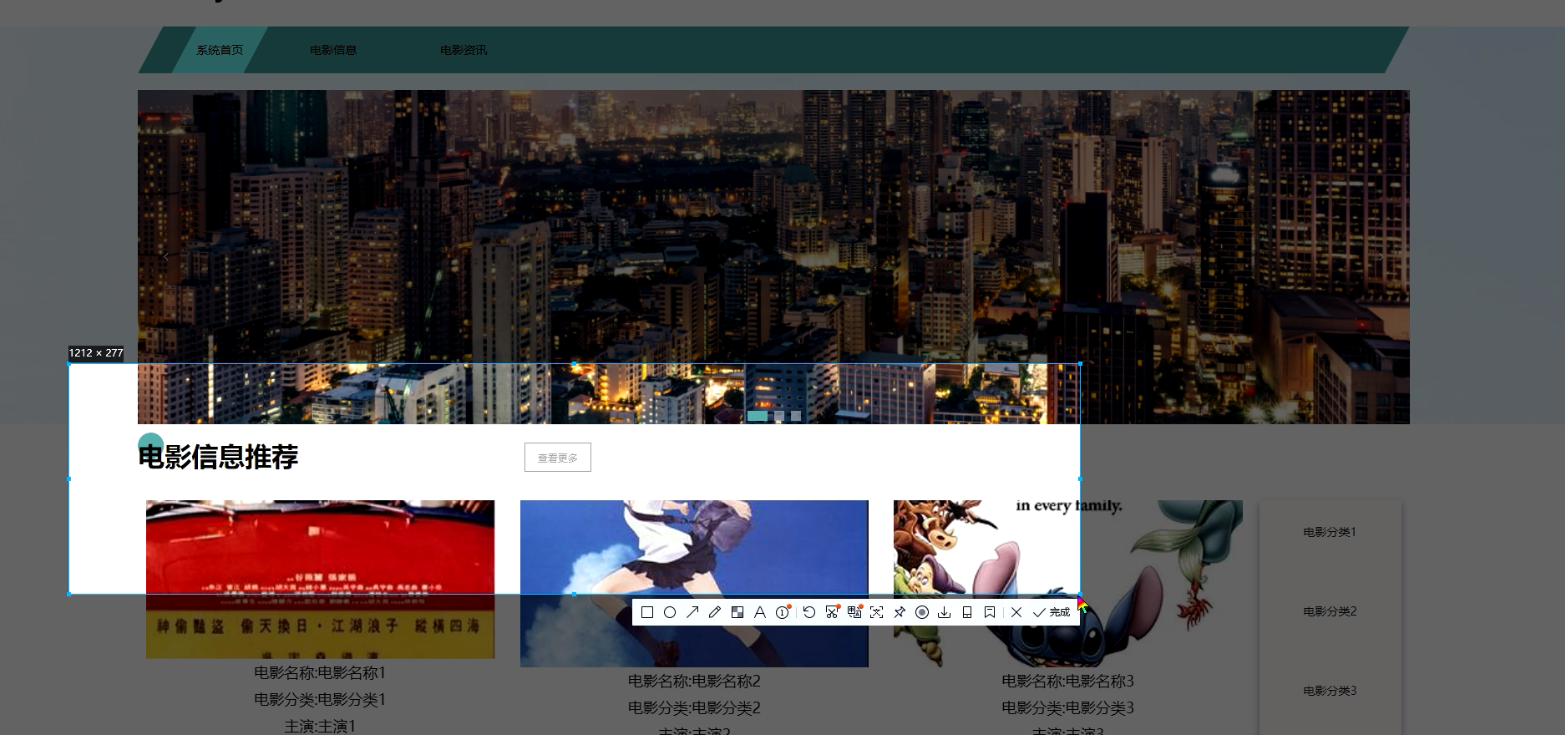
Task: Select the pencil drawing tool
Action: pyautogui.click(x=714, y=612)
